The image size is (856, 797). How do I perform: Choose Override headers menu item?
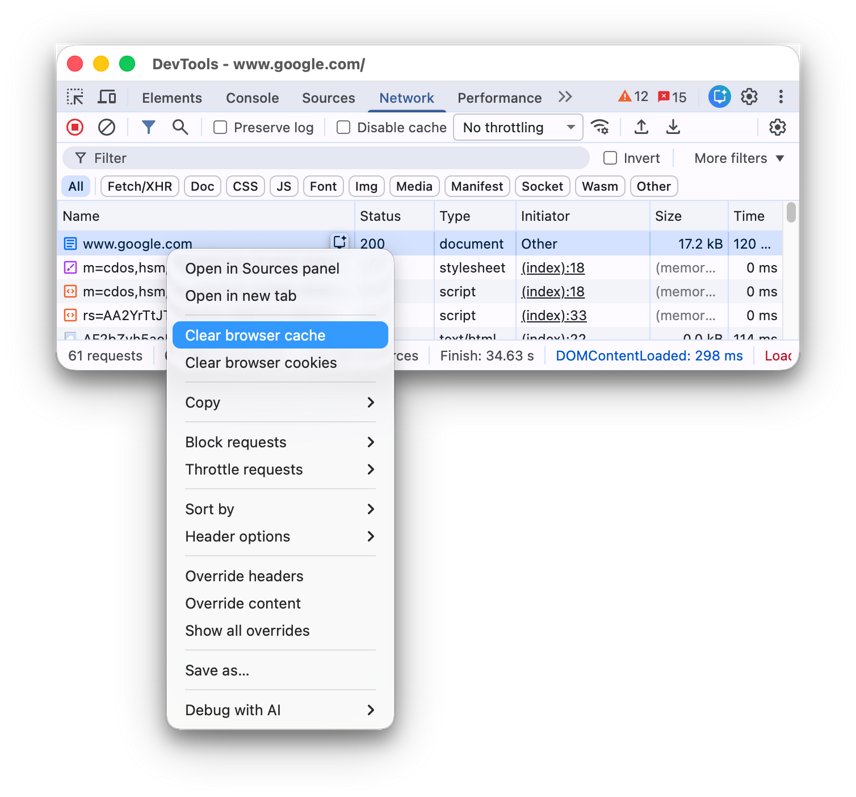(280, 576)
